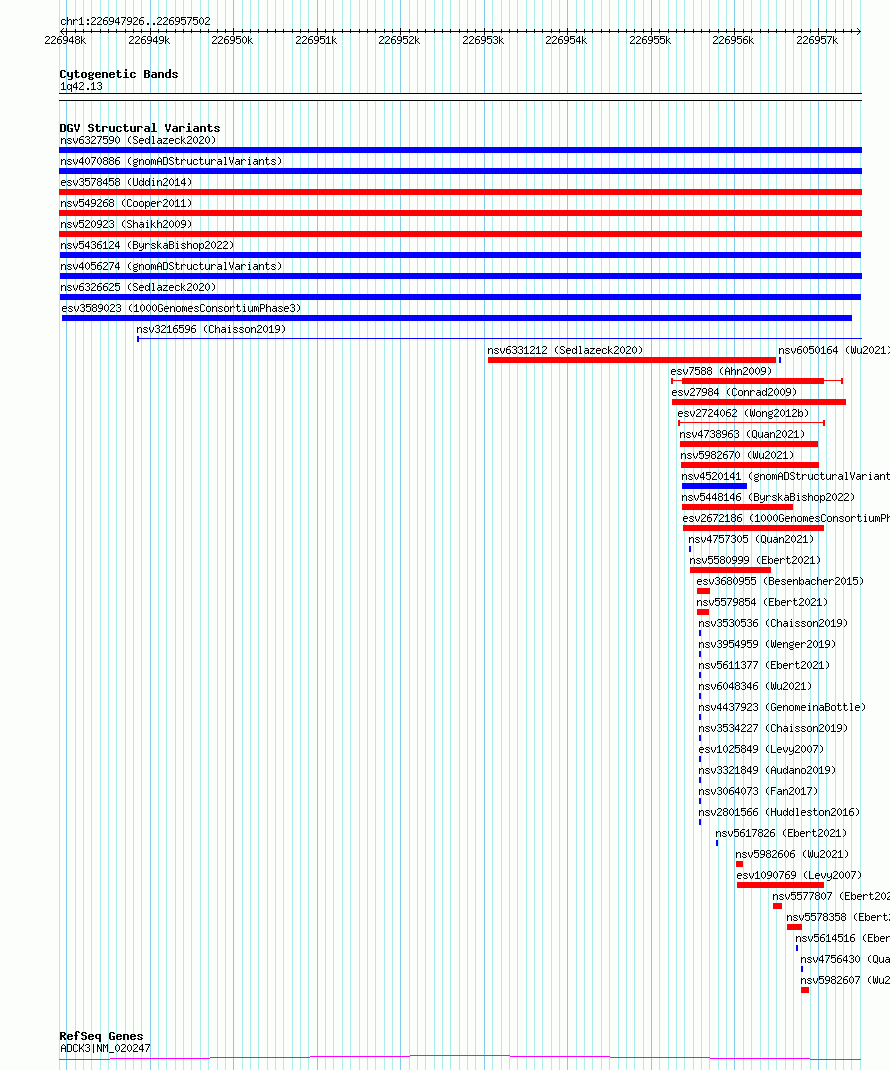Open nsv3064073 (Fan2017) label
Image resolution: width=890 pixels, height=1070 pixels.
tap(758, 792)
